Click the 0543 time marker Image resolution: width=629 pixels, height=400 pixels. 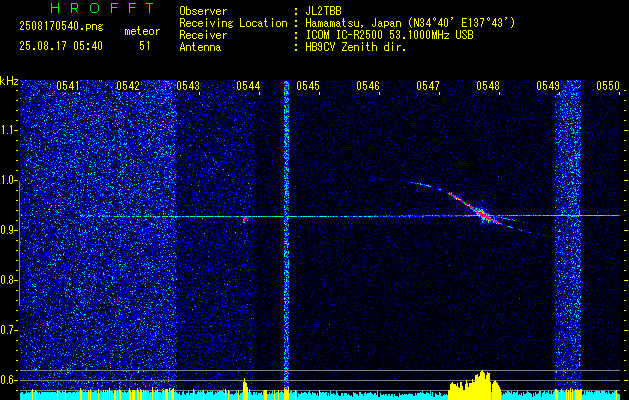pos(188,85)
